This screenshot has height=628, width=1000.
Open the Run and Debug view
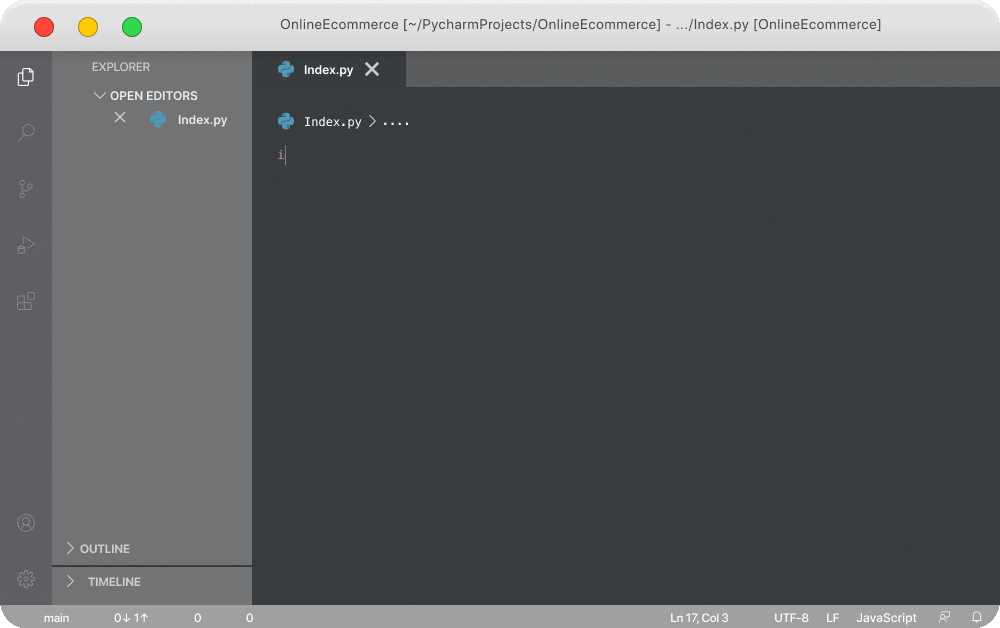[x=26, y=245]
